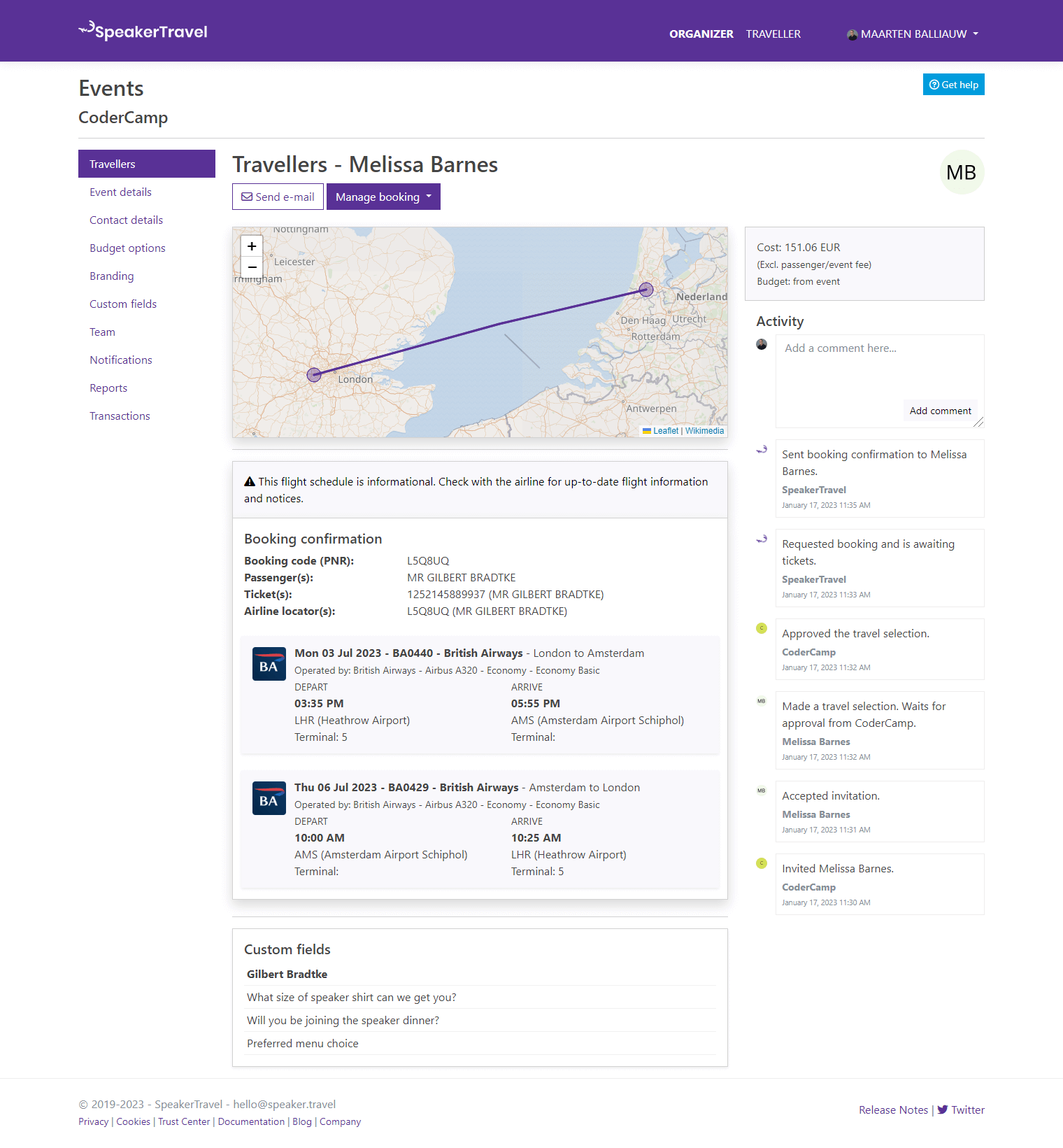The width and height of the screenshot is (1063, 1148).
Task: Zoom out on the map
Action: click(252, 267)
